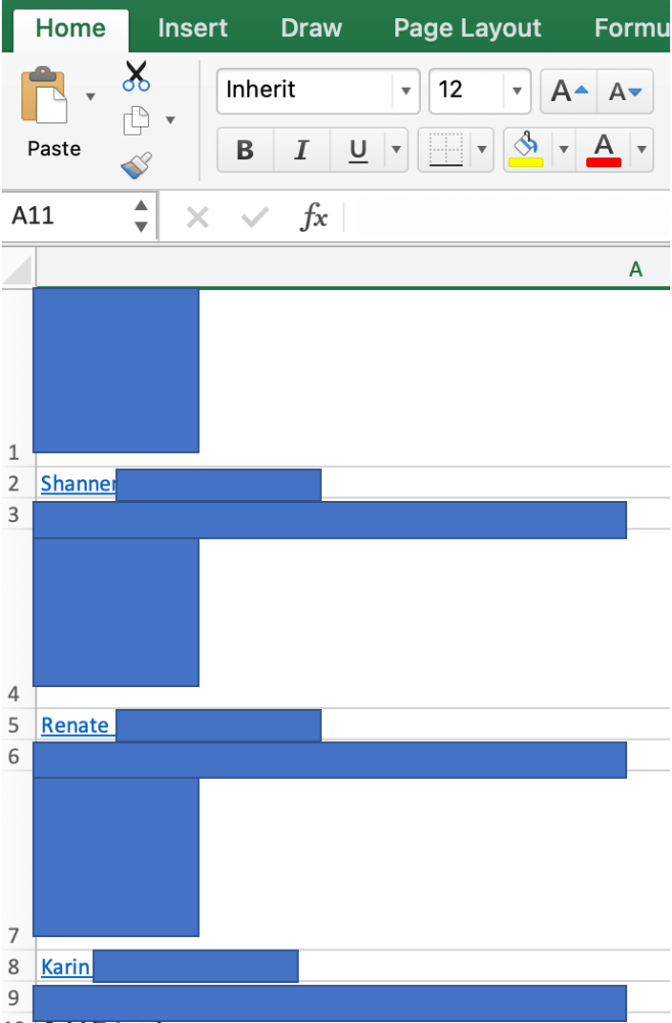Switch to the Insert tab

pyautogui.click(x=192, y=28)
